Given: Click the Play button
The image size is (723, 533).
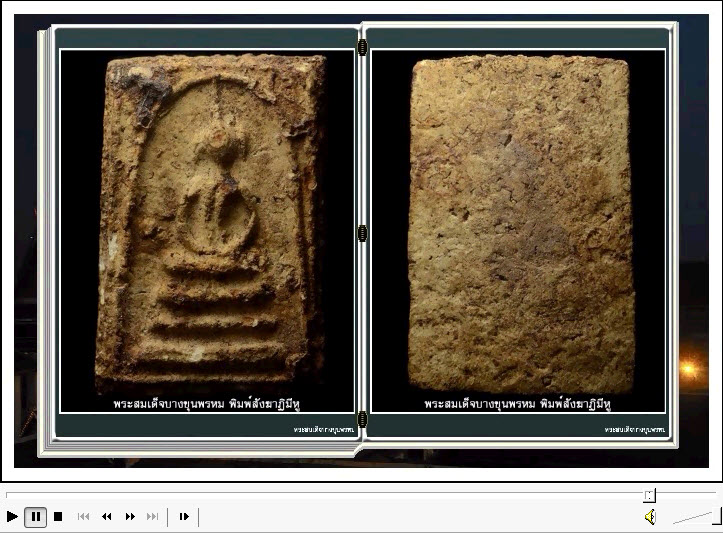Looking at the screenshot, I should coord(12,516).
